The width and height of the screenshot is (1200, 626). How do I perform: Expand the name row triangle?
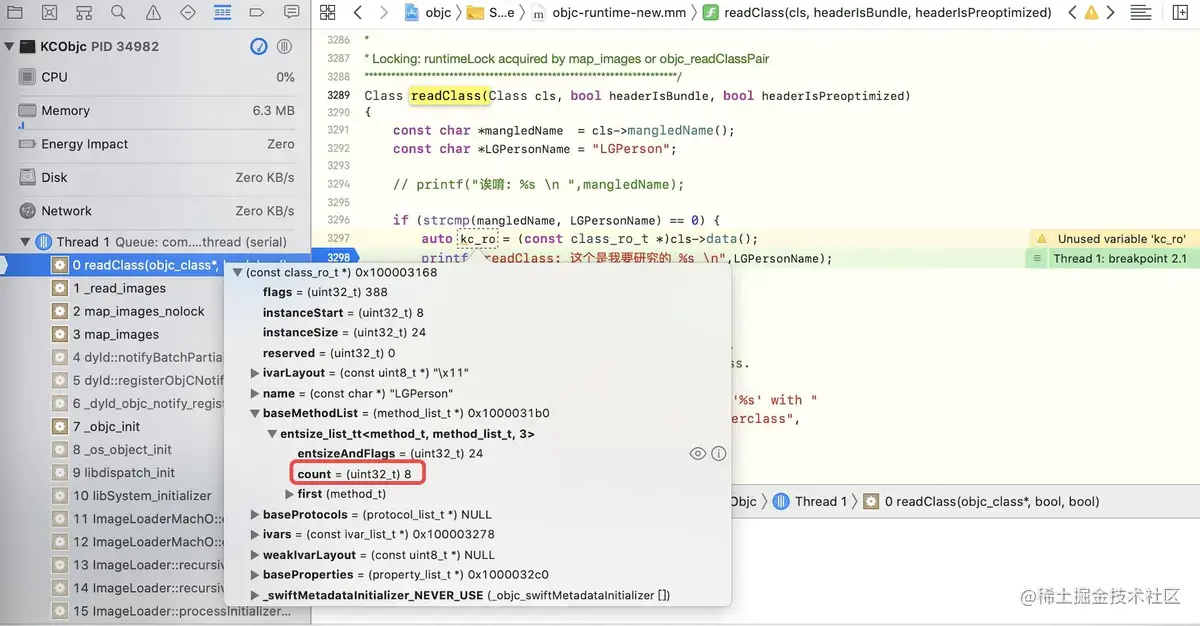pyautogui.click(x=255, y=393)
